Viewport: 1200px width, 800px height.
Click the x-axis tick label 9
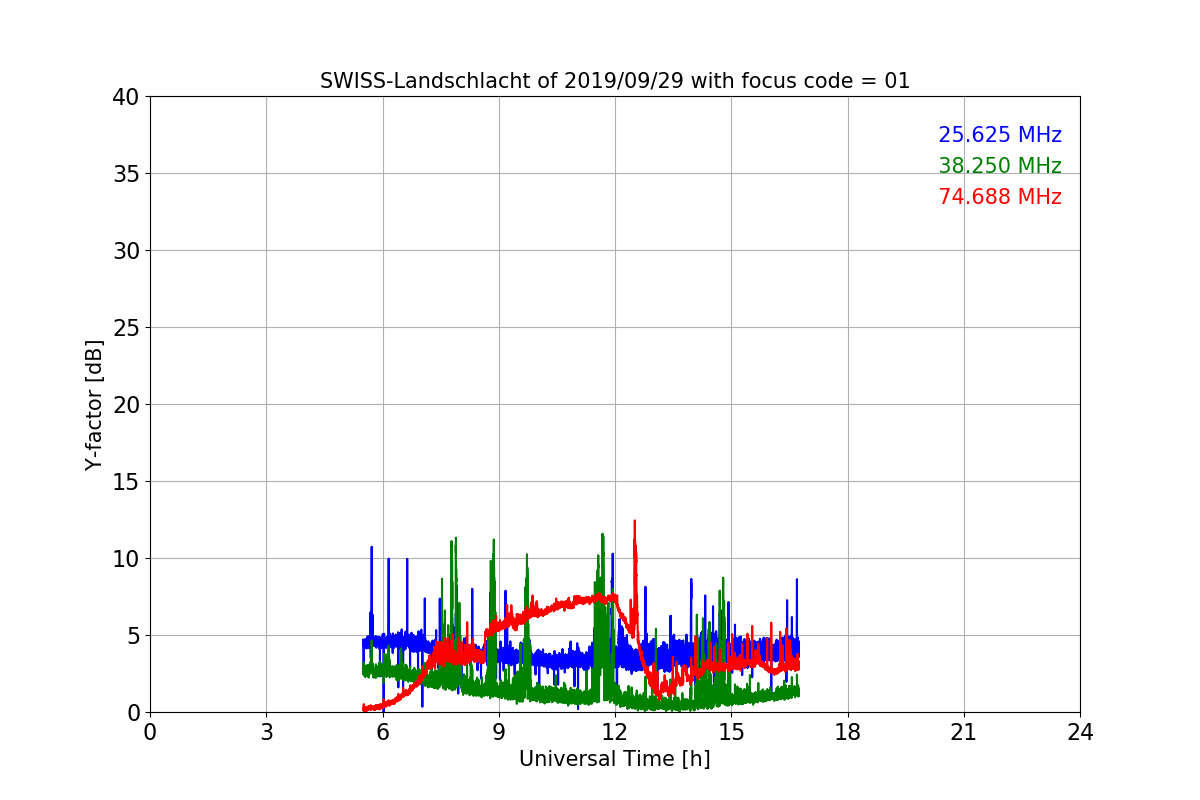(x=499, y=732)
